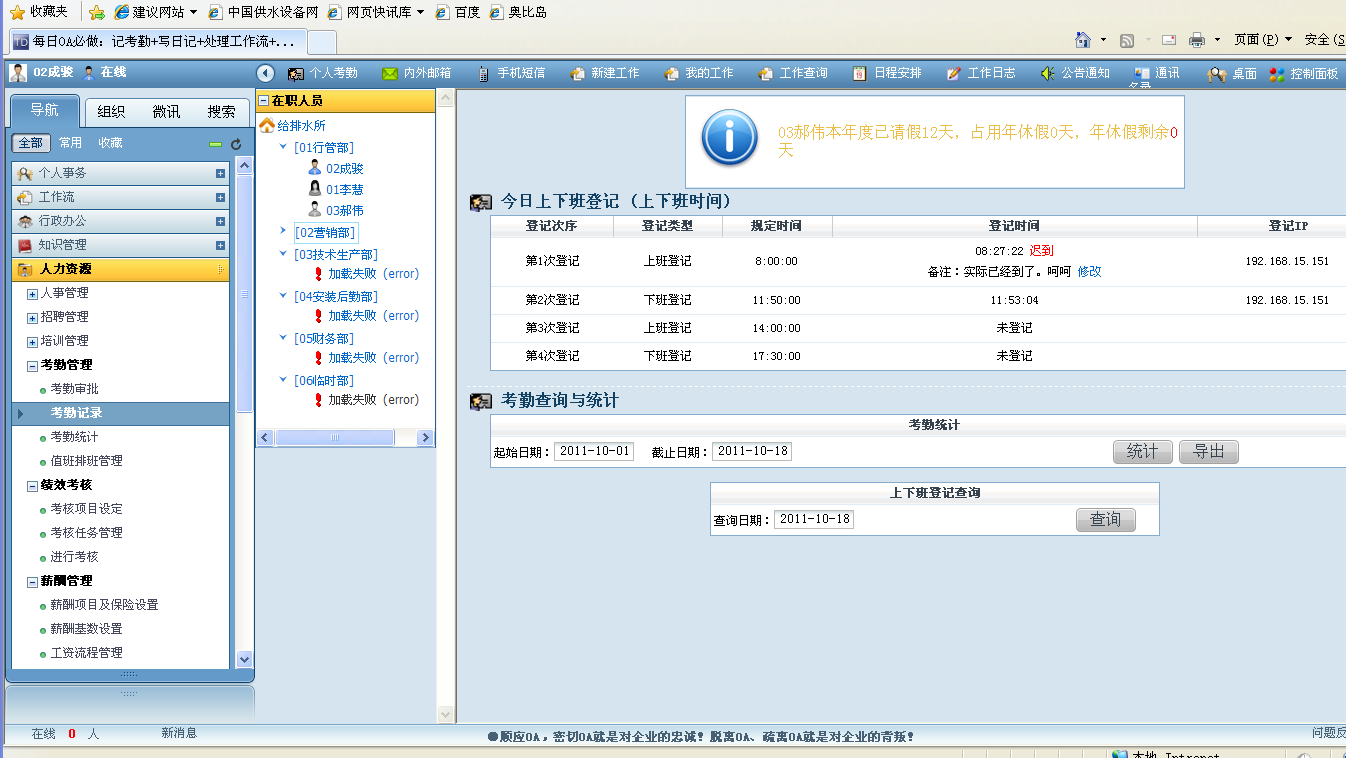Screen dimensions: 1346x758
Task: Go to 桌面 desktop in the toolbar
Action: (x=1233, y=73)
